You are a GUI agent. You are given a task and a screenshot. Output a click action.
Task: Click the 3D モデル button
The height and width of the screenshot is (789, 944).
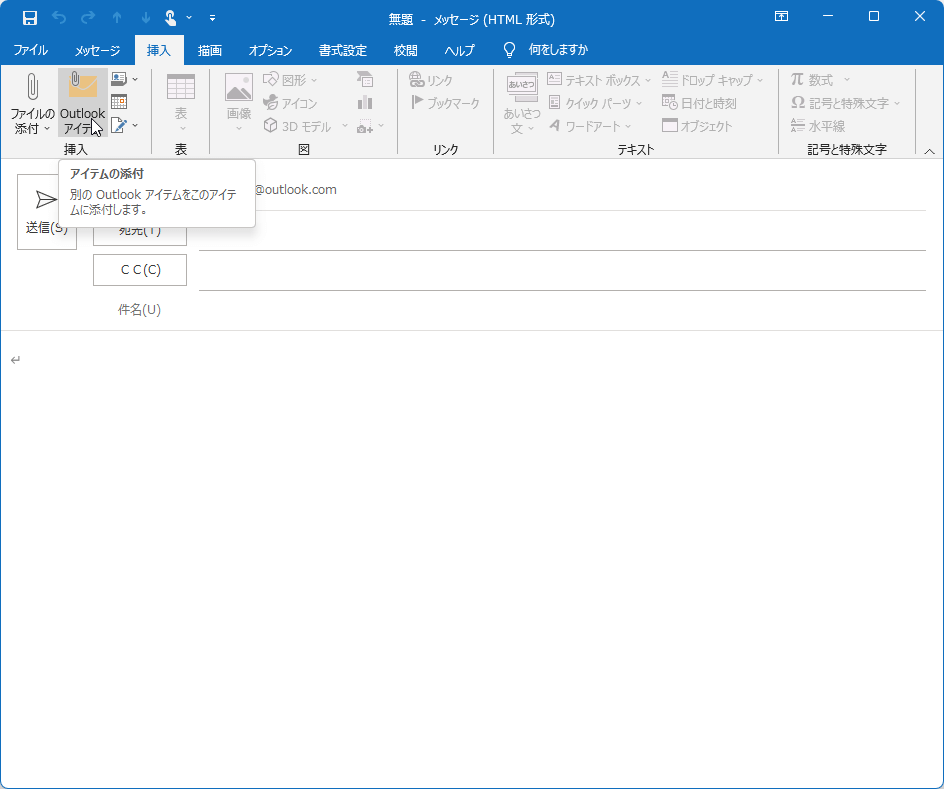[x=299, y=126]
